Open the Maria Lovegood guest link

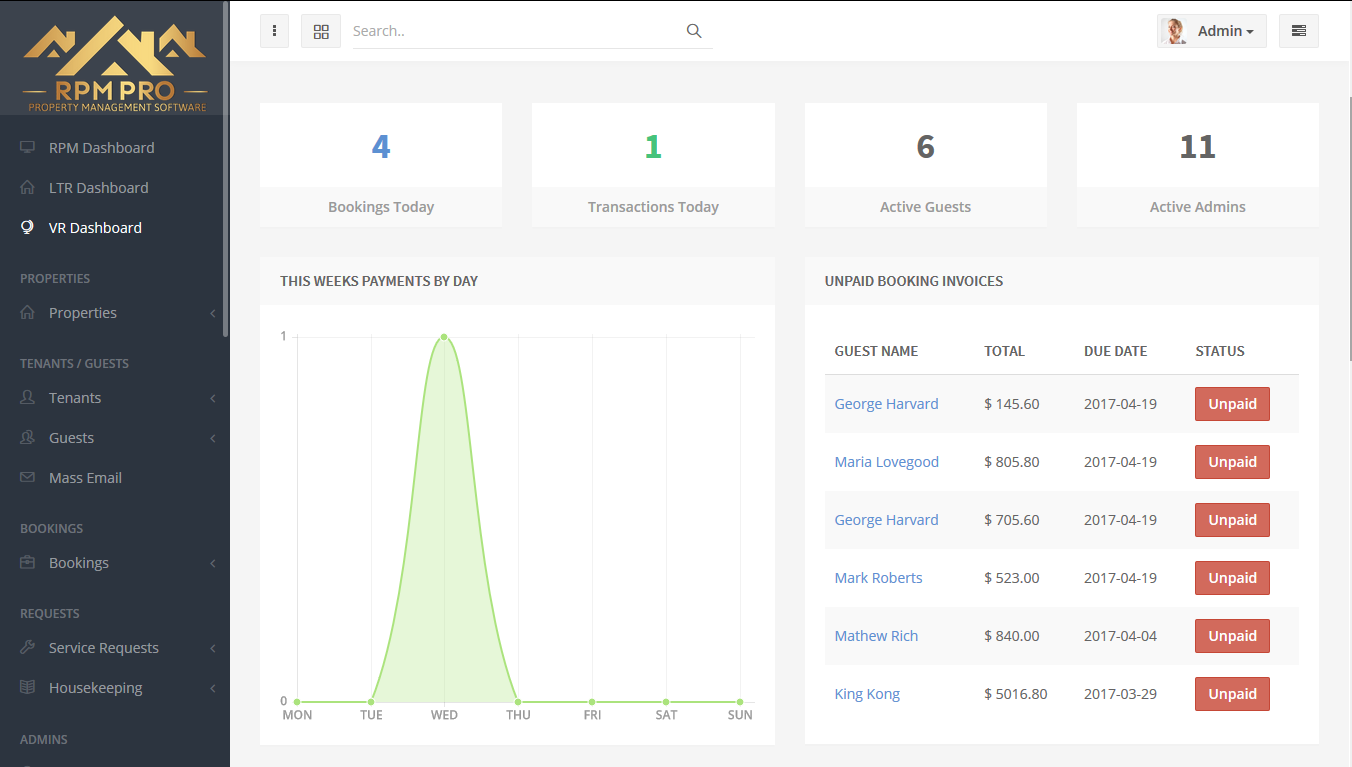click(887, 462)
